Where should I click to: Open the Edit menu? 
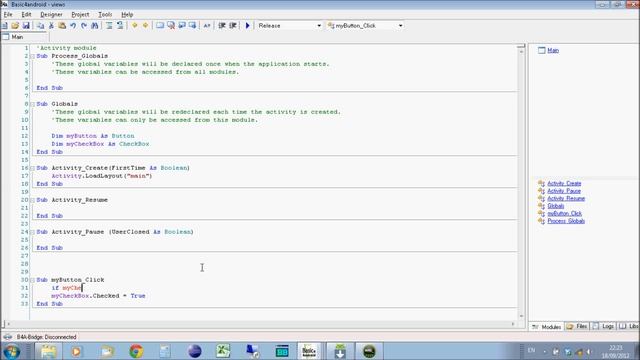point(26,14)
